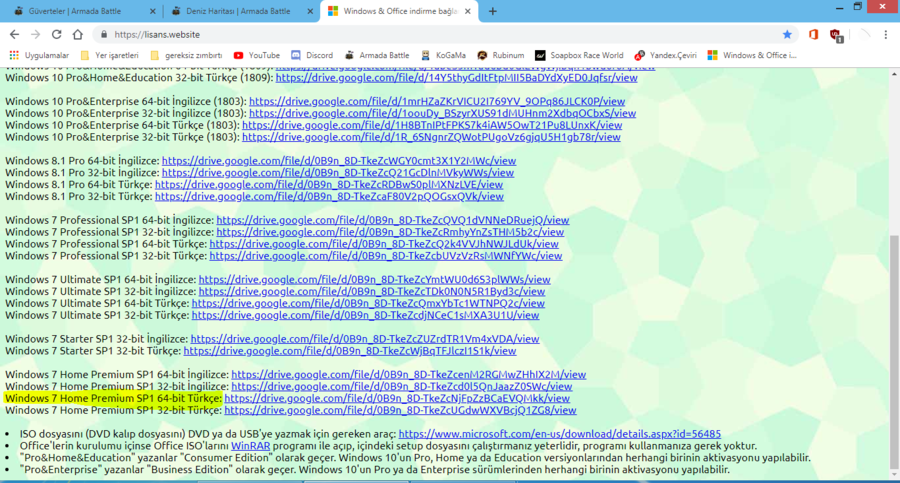Open the Yandex.Çeviri bookmark
The image size is (900, 483).
pos(665,55)
